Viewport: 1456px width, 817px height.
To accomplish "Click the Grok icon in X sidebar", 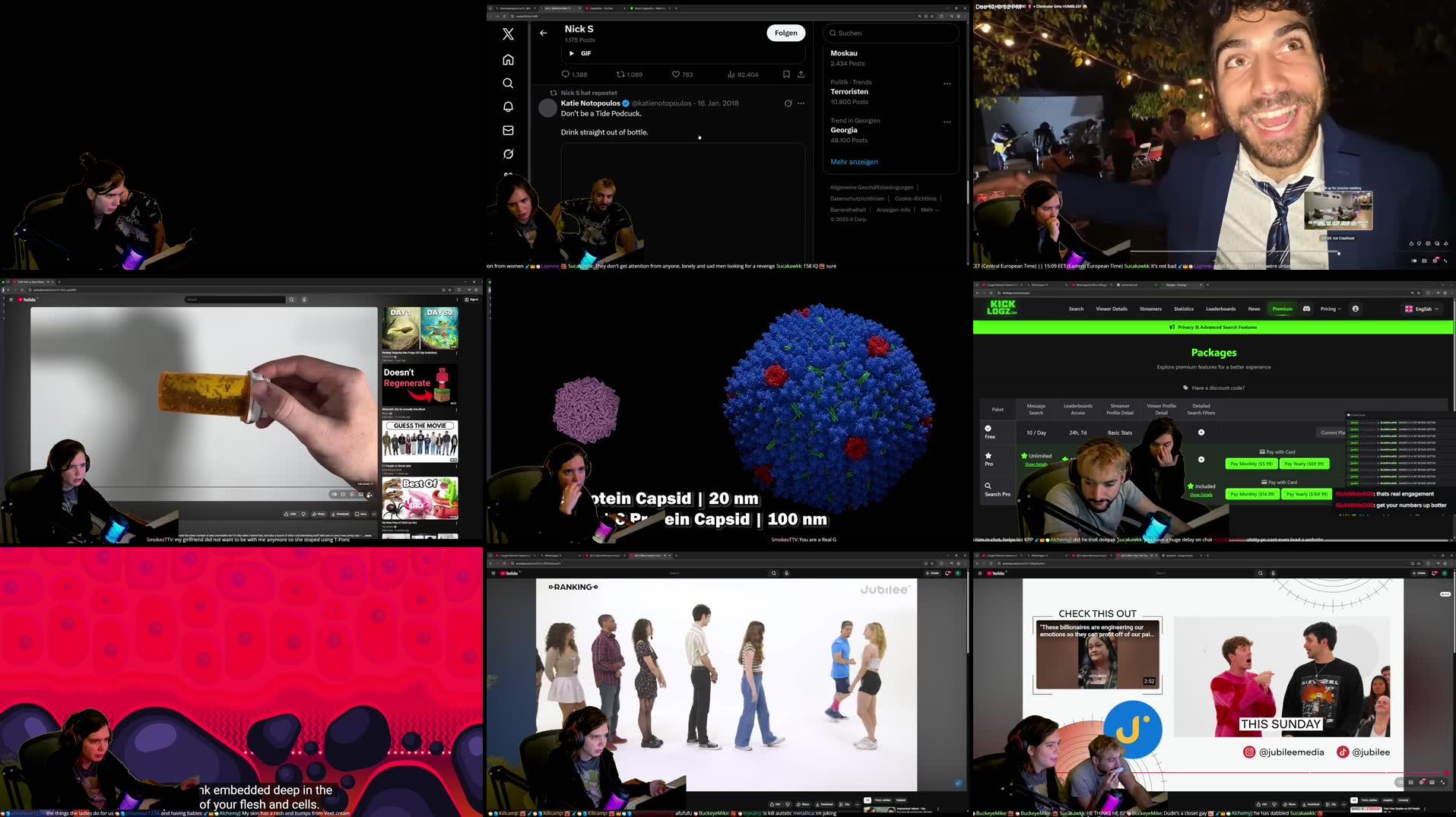I will point(508,154).
